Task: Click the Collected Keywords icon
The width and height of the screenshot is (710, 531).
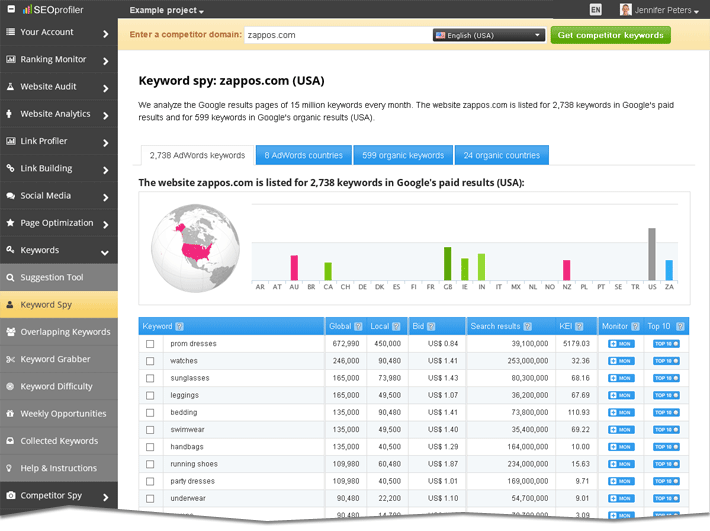Action: pyautogui.click(x=10, y=440)
